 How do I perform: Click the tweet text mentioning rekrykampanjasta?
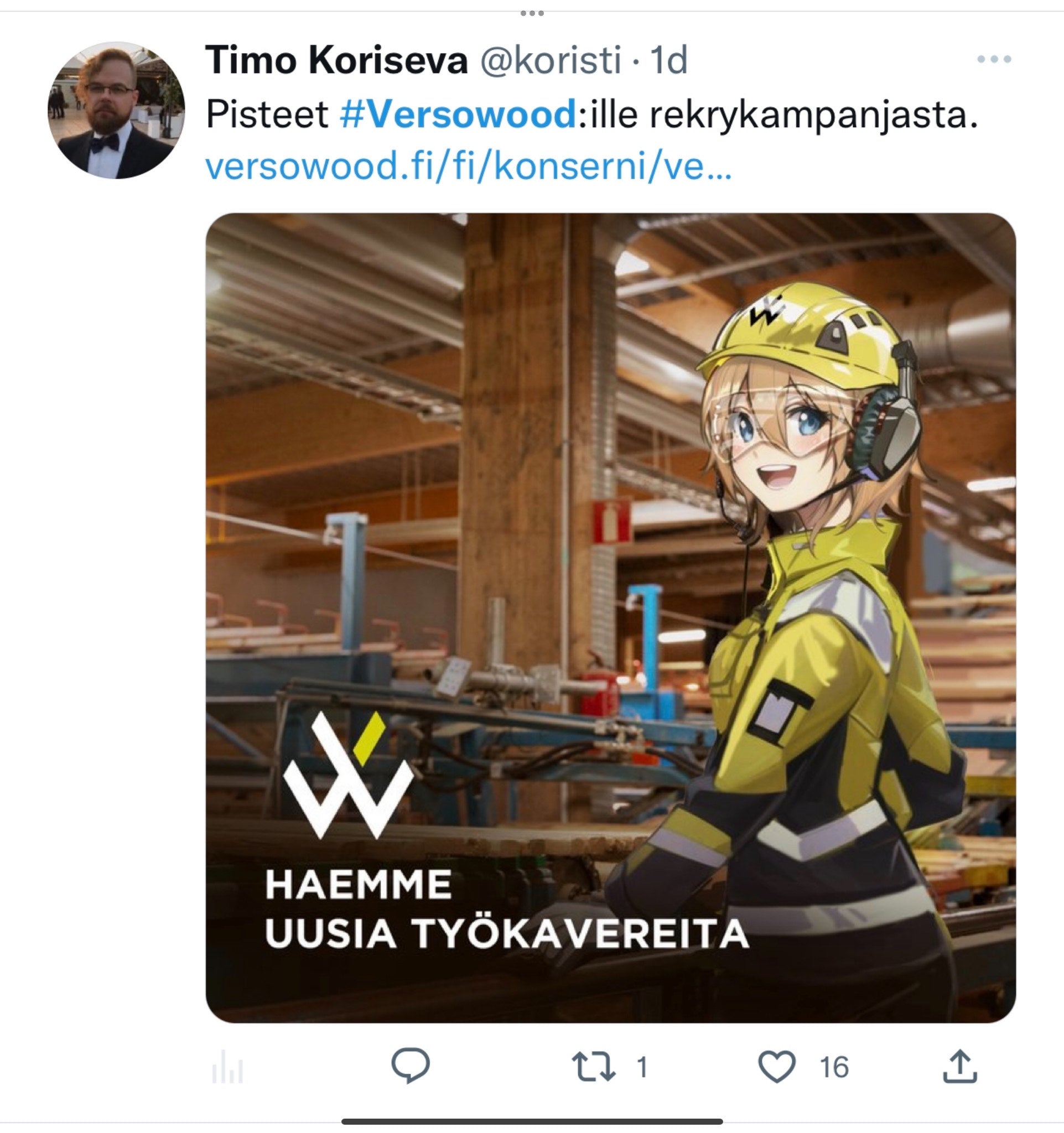591,114
